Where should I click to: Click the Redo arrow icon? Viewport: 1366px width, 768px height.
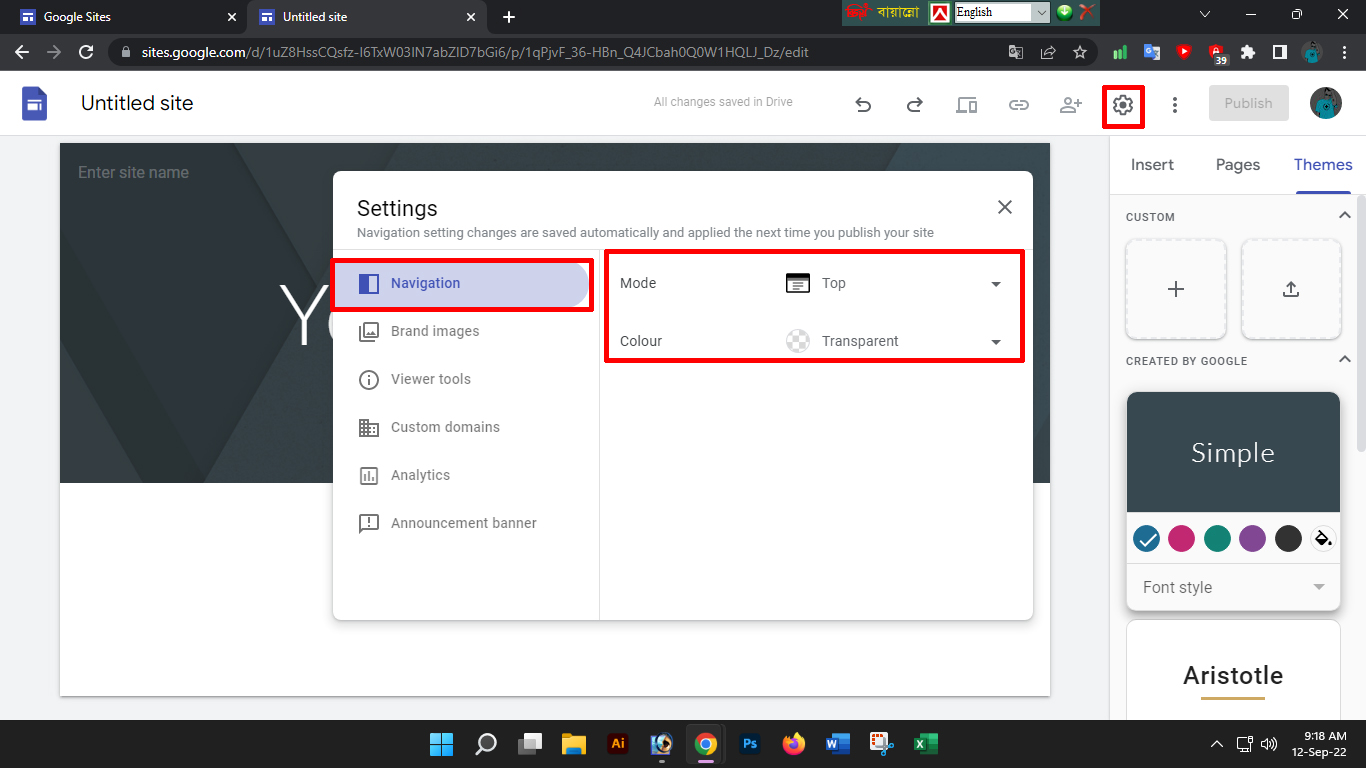914,104
